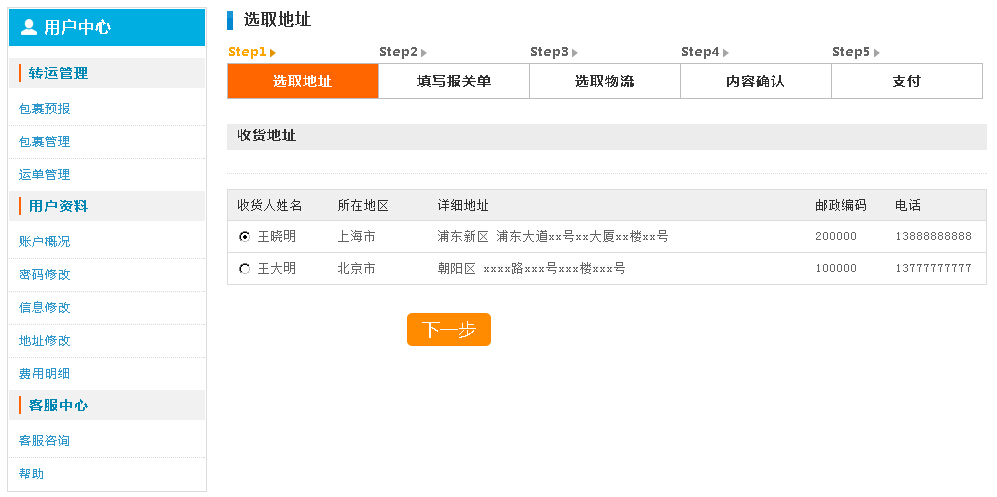997x497 pixels.
Task: Click the 帮助 link
Action: coord(32,474)
